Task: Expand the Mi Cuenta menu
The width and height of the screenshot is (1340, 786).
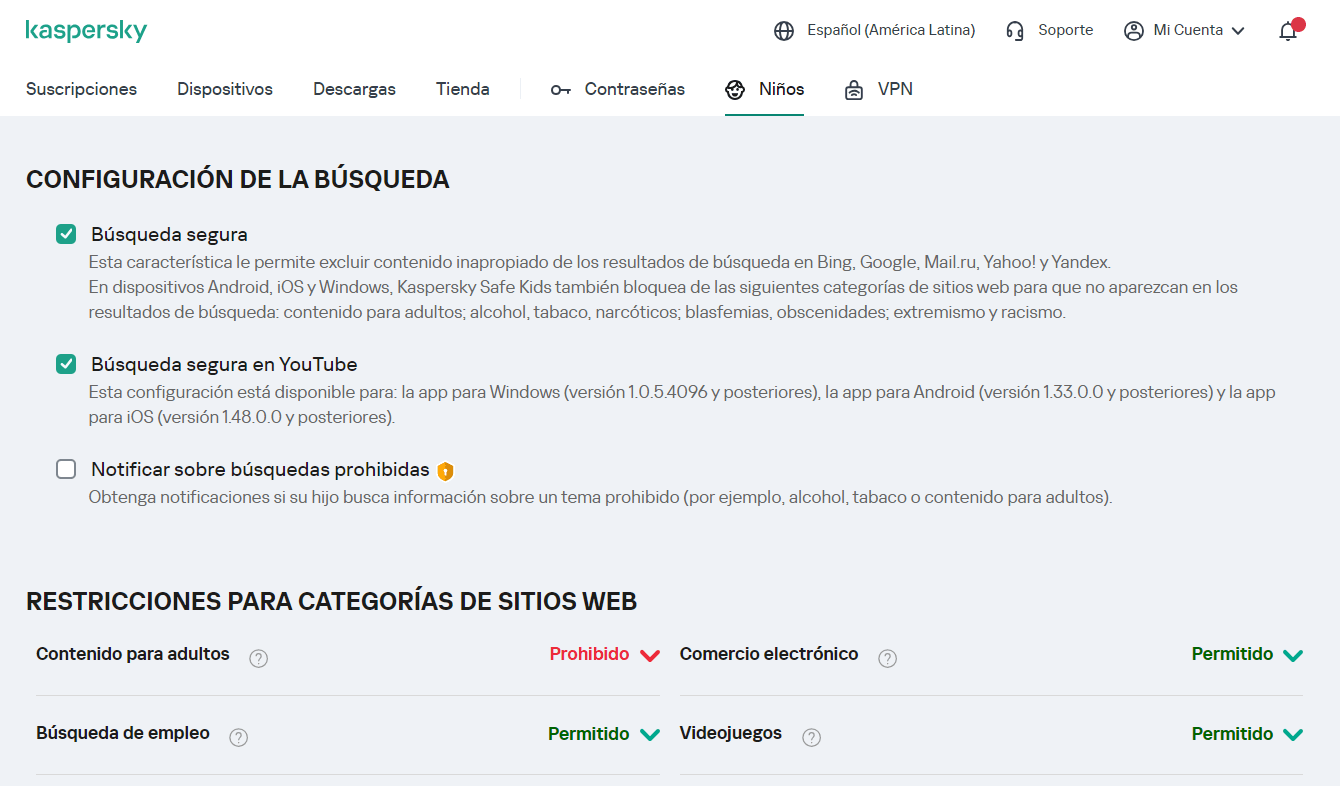Action: 1186,31
